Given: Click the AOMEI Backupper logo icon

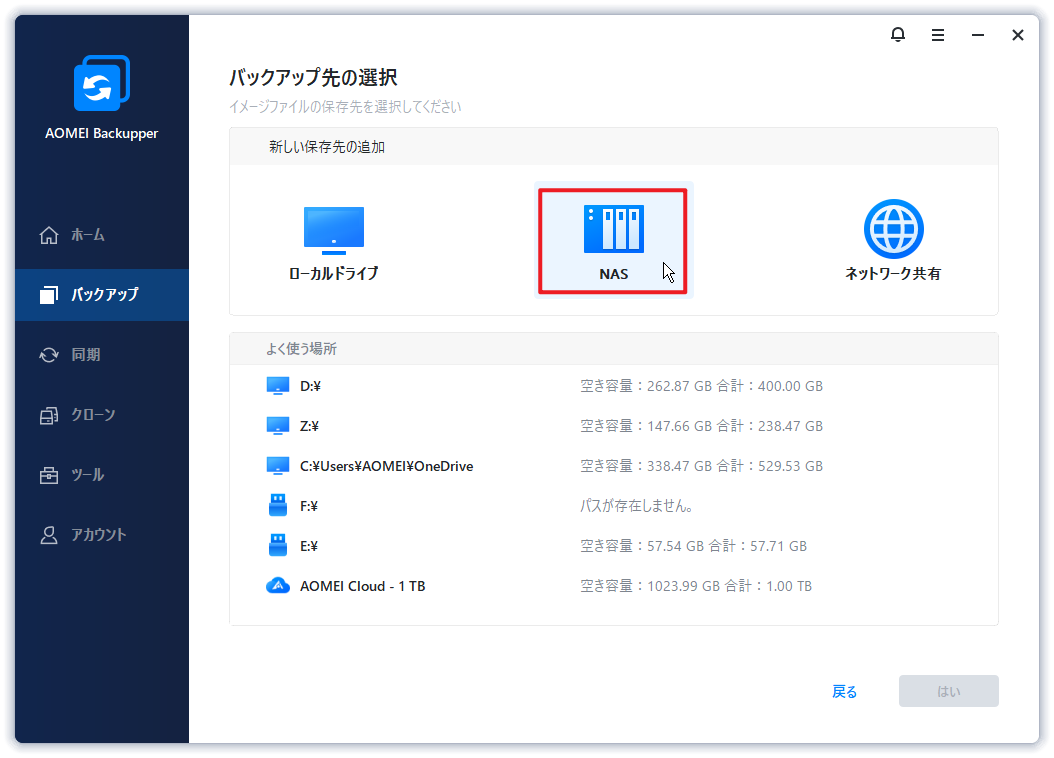Looking at the screenshot, I should 101,84.
